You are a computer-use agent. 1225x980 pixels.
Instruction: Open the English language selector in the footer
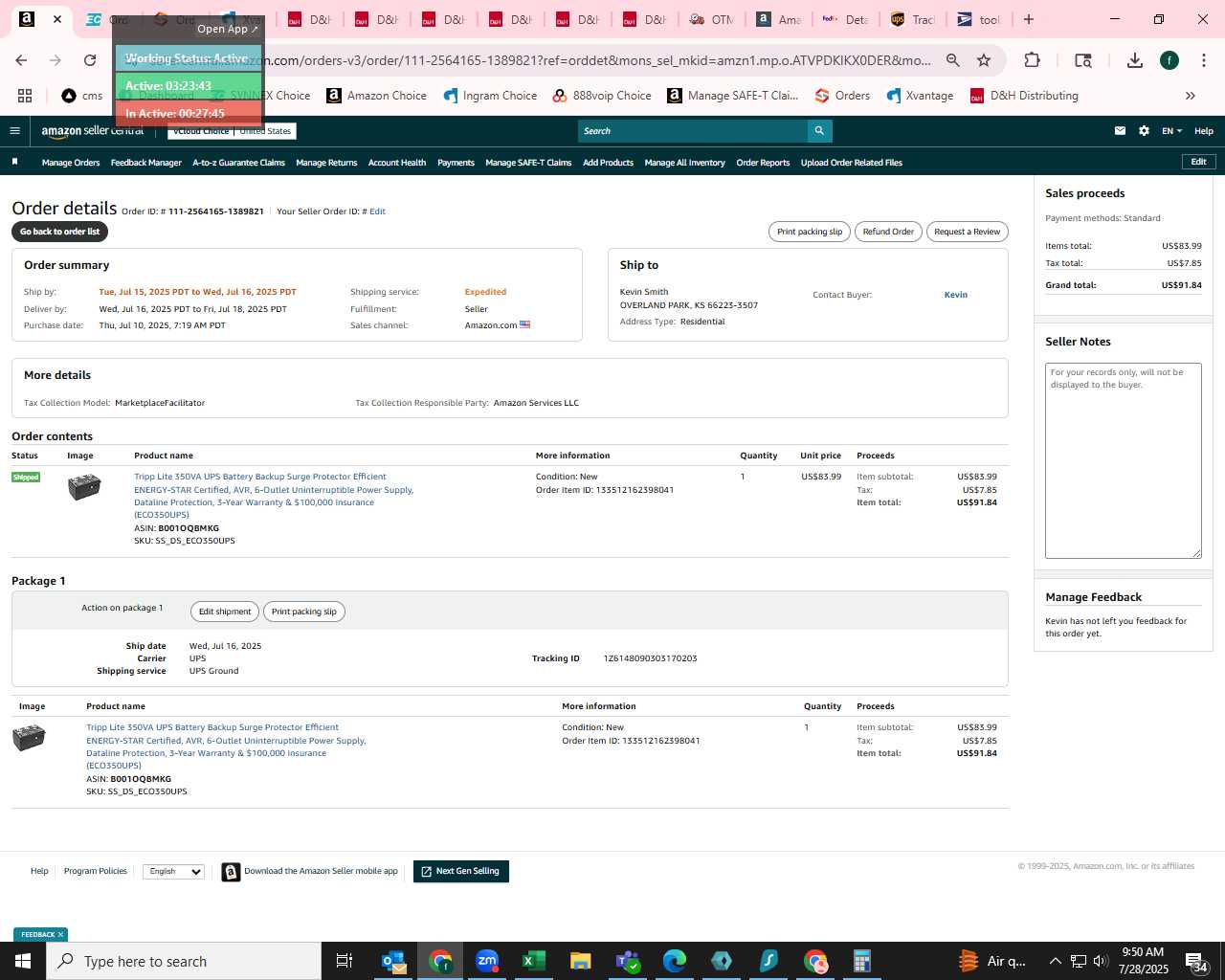pos(173,871)
